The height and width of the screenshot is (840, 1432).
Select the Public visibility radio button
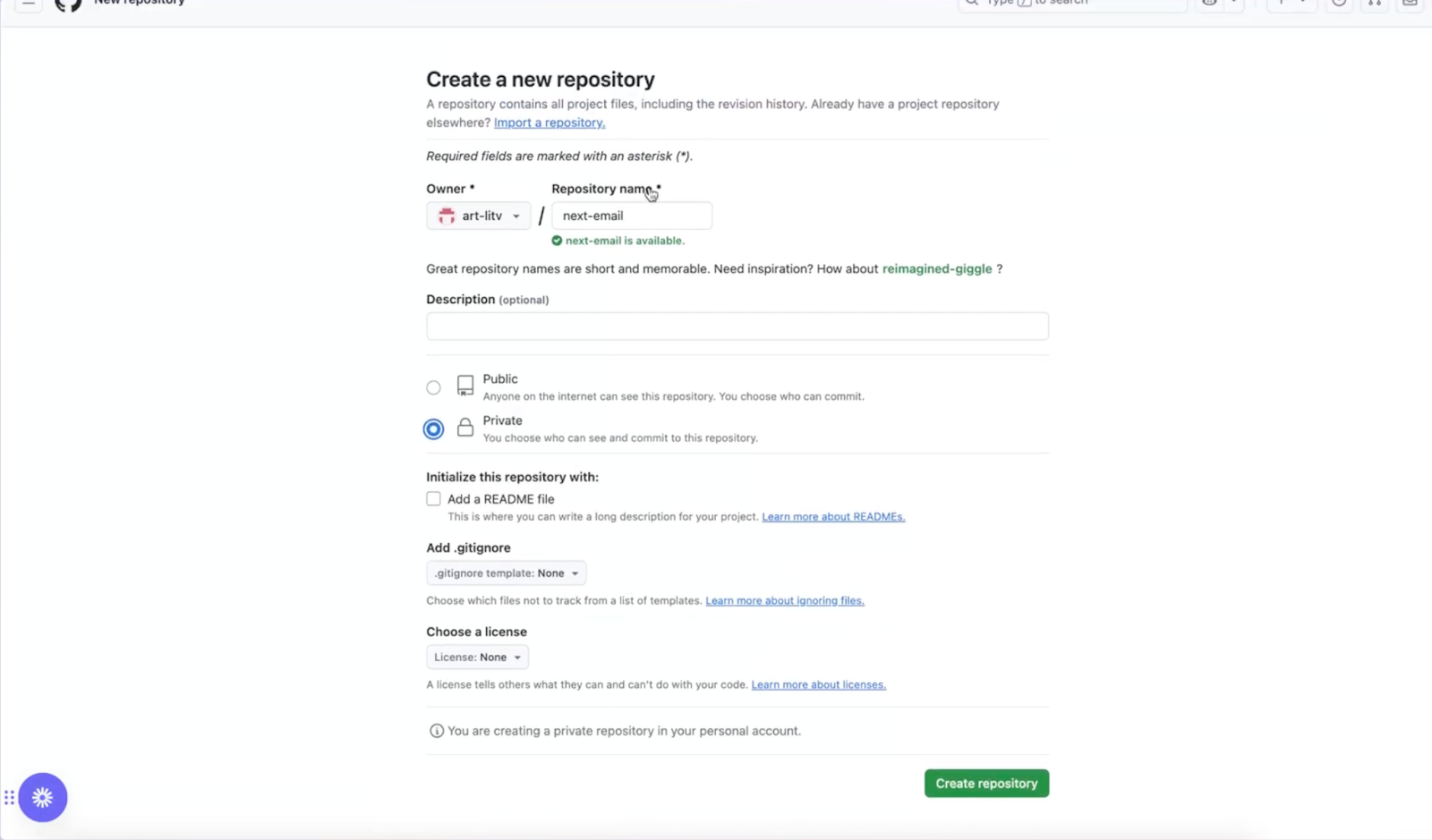433,386
